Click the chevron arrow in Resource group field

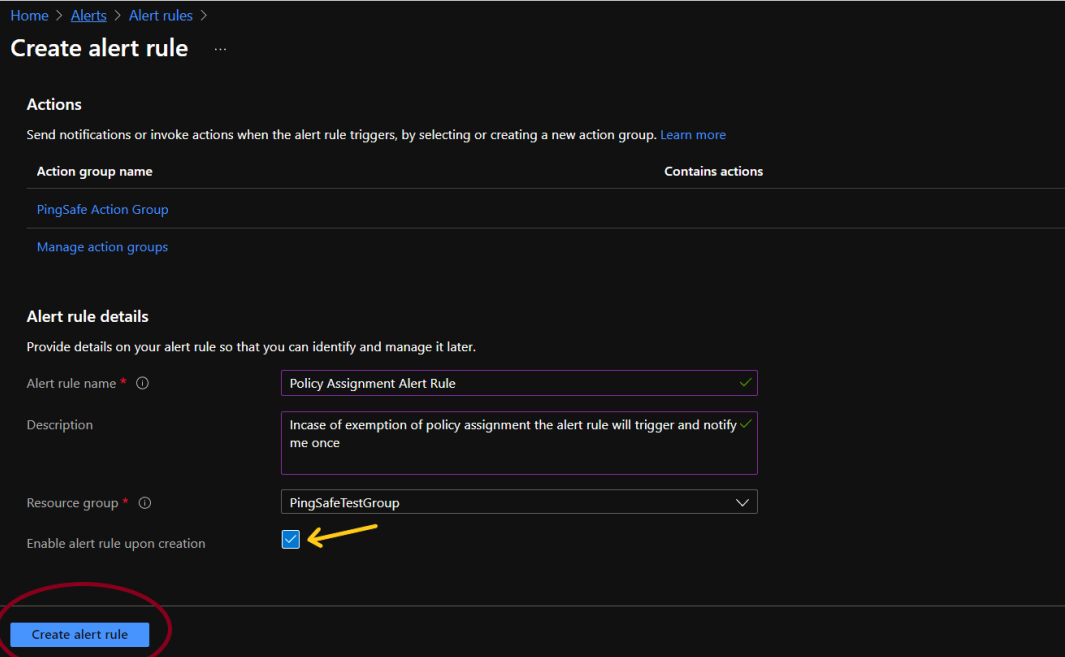(742, 502)
